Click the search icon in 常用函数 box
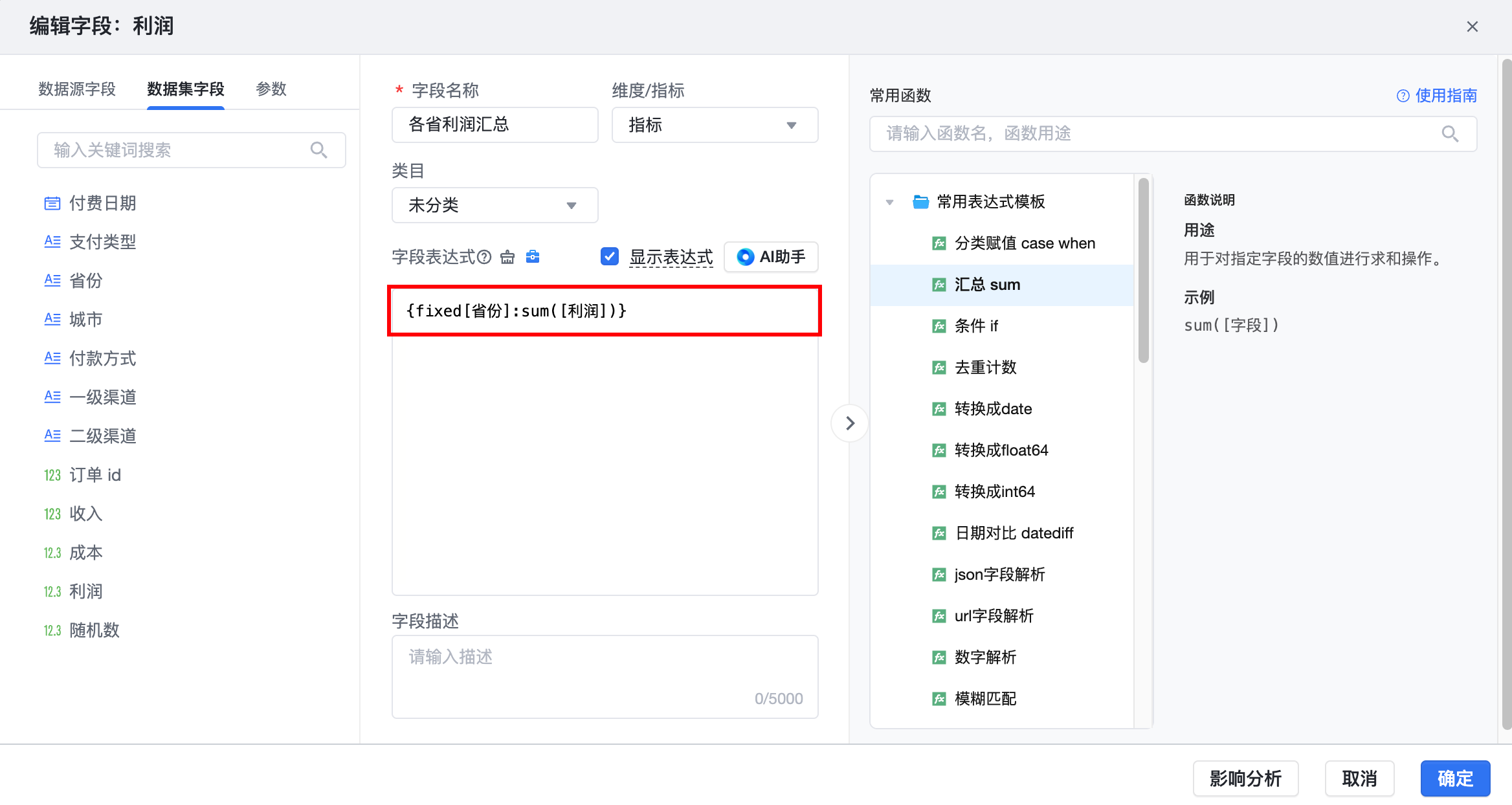 click(1450, 134)
